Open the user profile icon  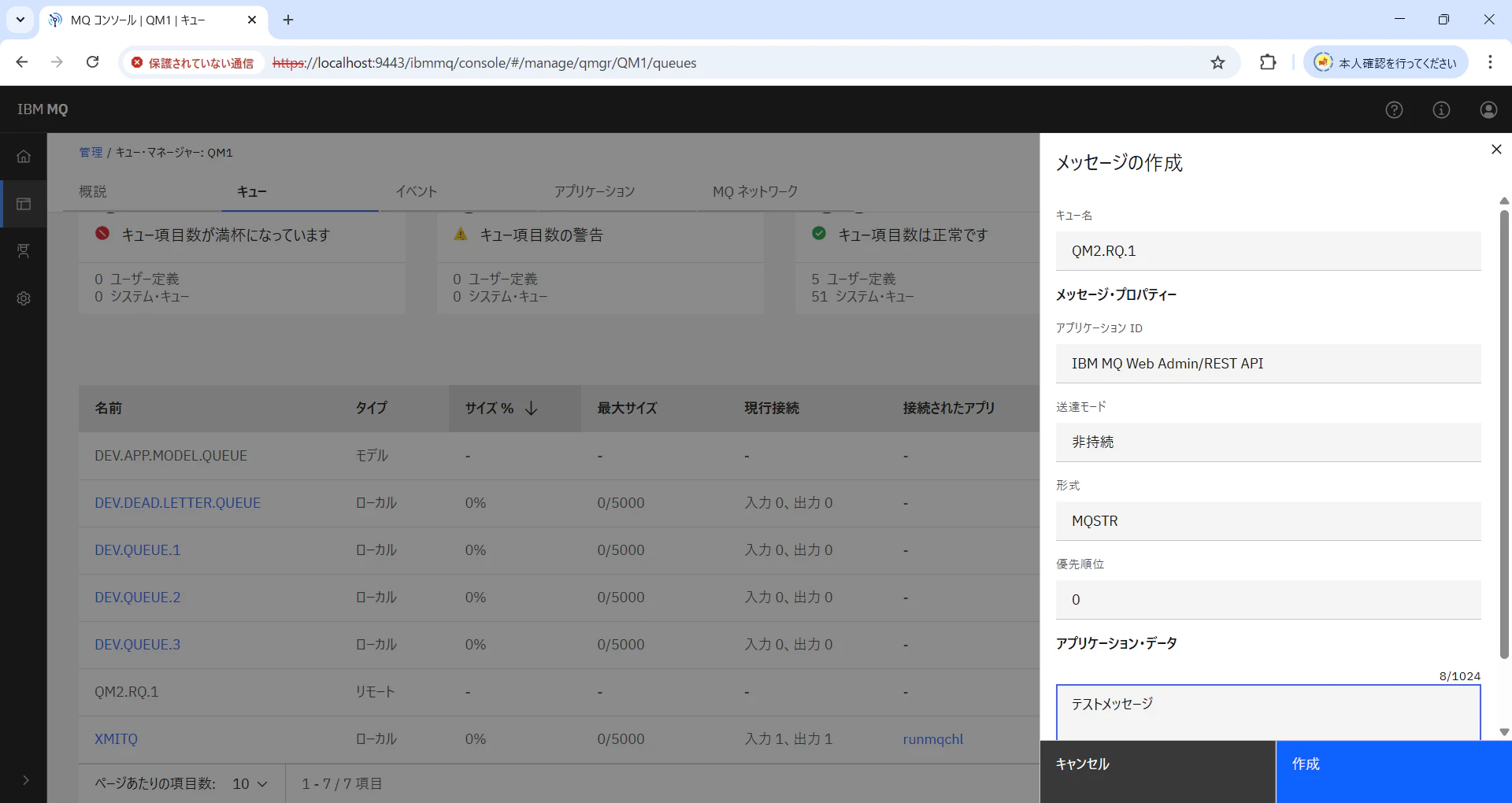[x=1488, y=109]
